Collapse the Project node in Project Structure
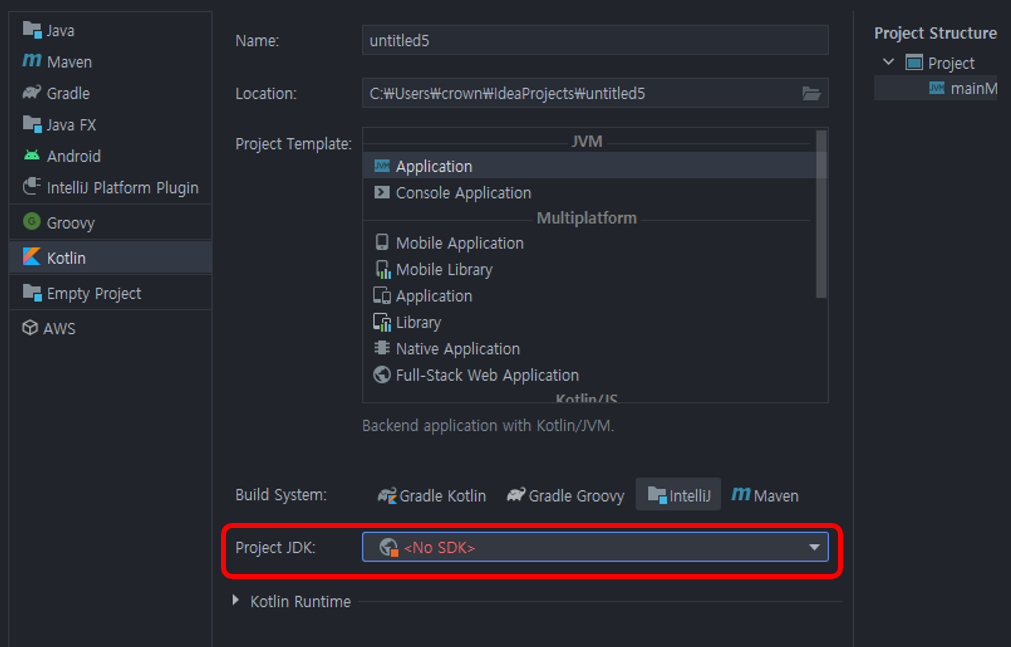 click(888, 63)
